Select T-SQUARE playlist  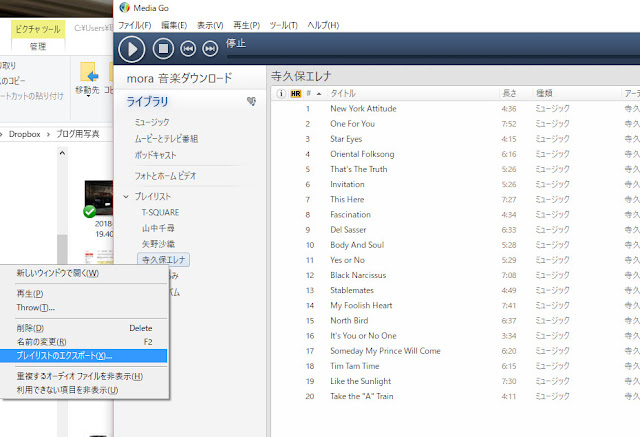(x=160, y=212)
